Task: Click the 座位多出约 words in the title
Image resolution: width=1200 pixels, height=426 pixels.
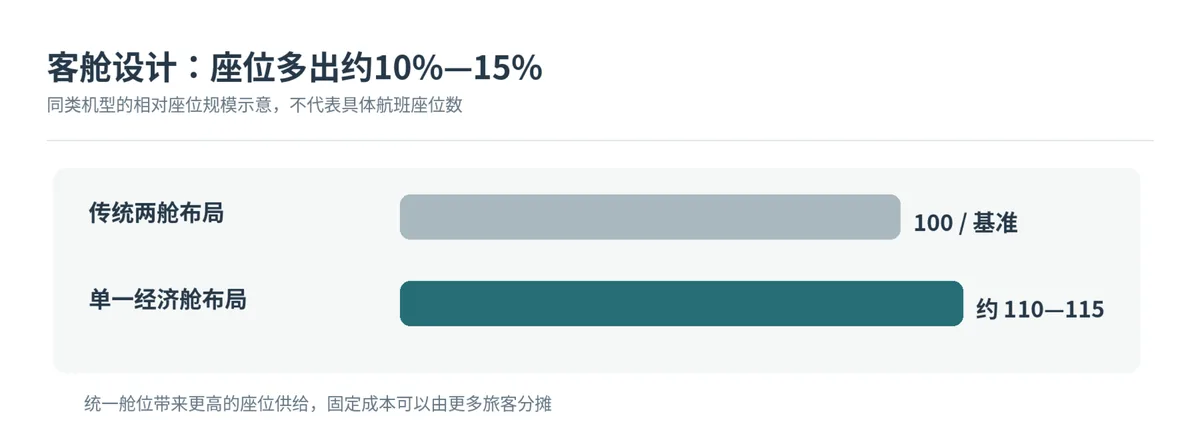Action: [290, 68]
